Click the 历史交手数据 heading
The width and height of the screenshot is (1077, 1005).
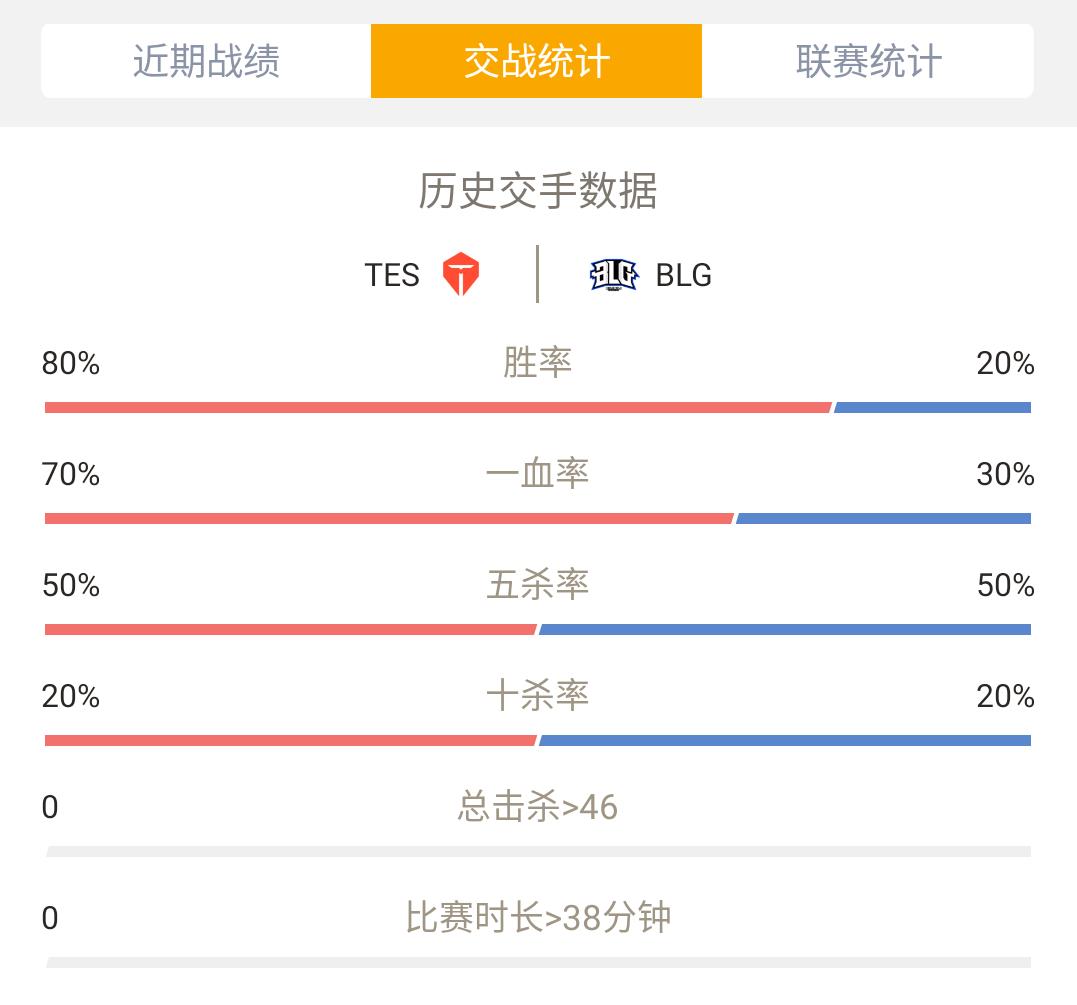click(538, 190)
